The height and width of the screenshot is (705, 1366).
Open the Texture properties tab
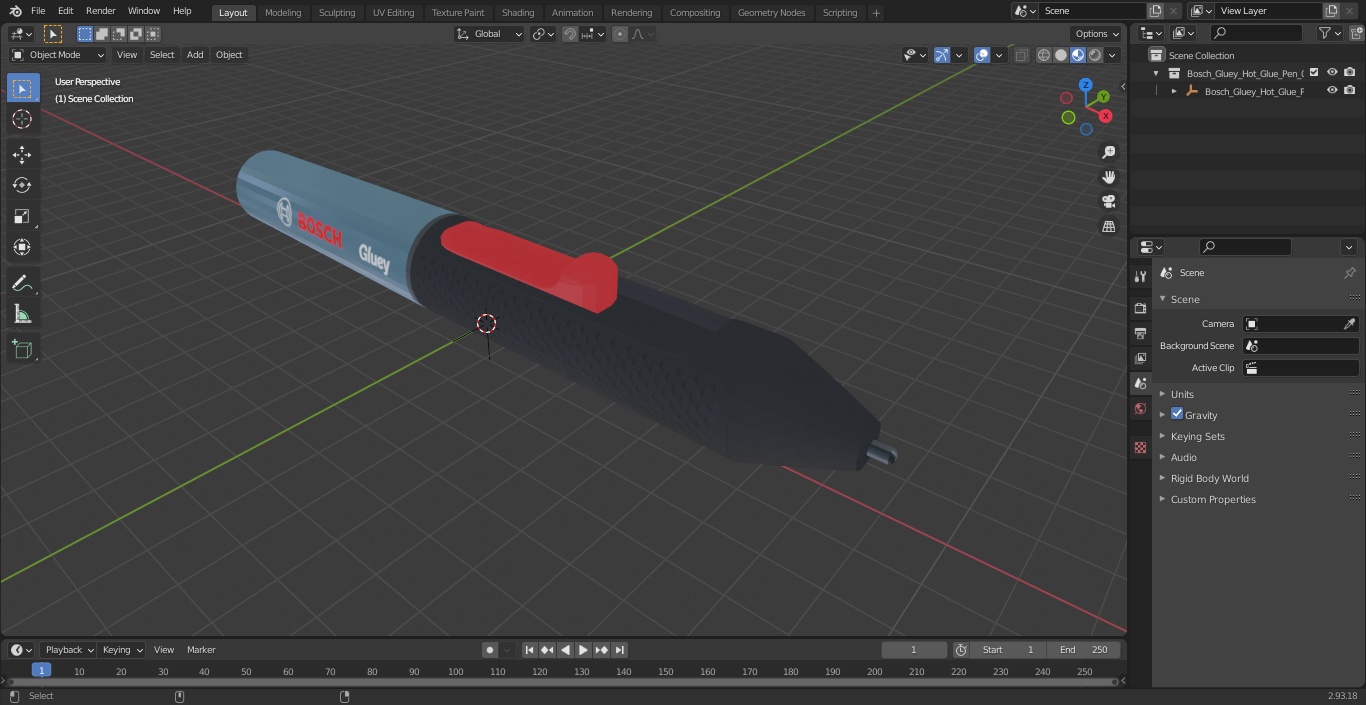pyautogui.click(x=1140, y=447)
